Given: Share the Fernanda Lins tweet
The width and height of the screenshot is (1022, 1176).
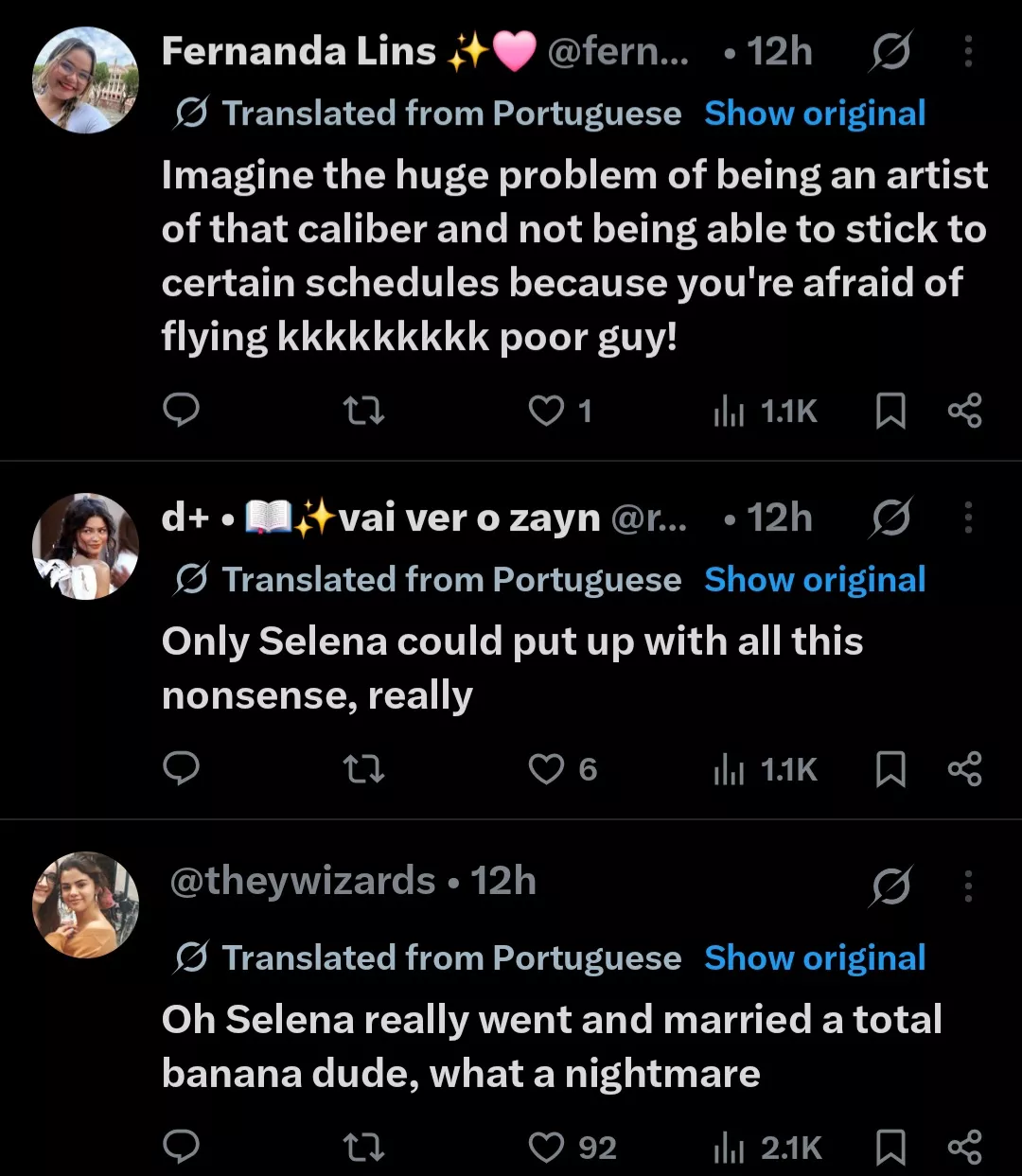Looking at the screenshot, I should 964,411.
